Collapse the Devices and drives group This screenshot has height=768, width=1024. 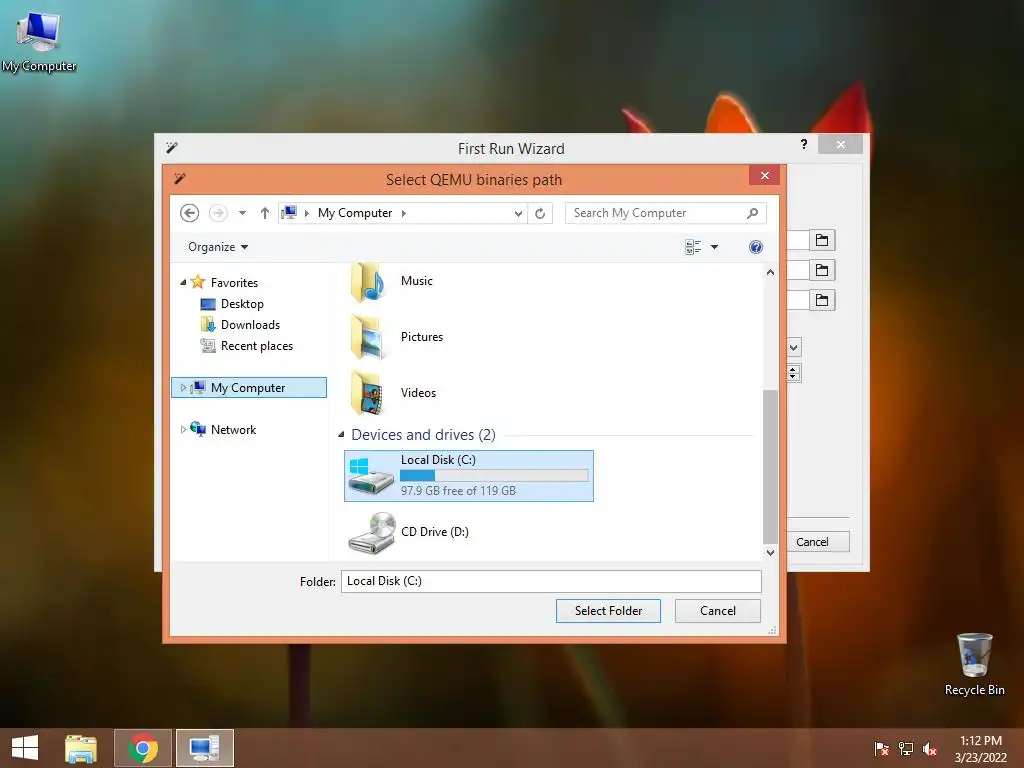(x=341, y=435)
